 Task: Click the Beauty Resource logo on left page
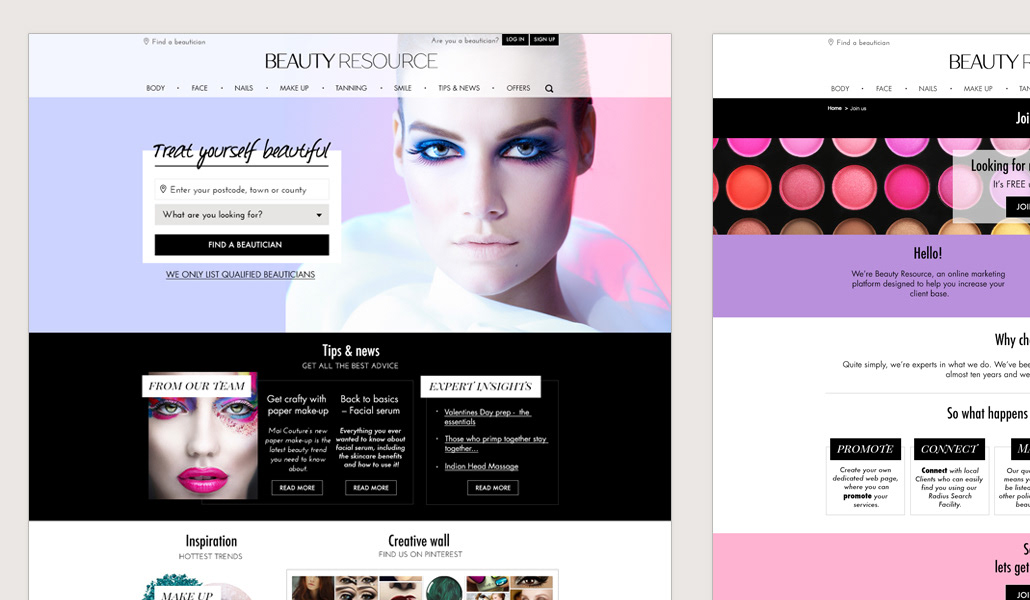click(351, 61)
